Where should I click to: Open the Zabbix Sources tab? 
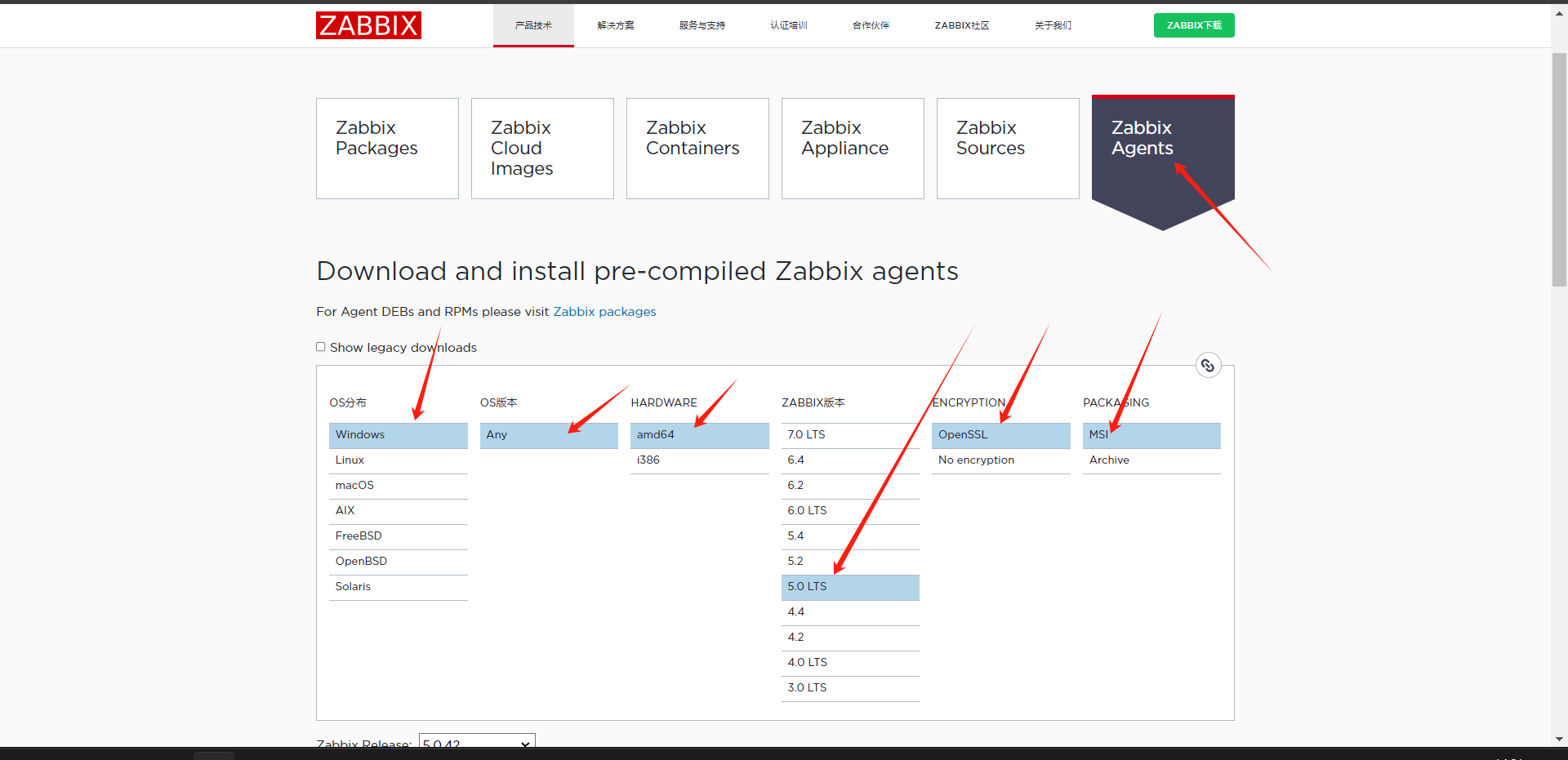click(x=1008, y=149)
